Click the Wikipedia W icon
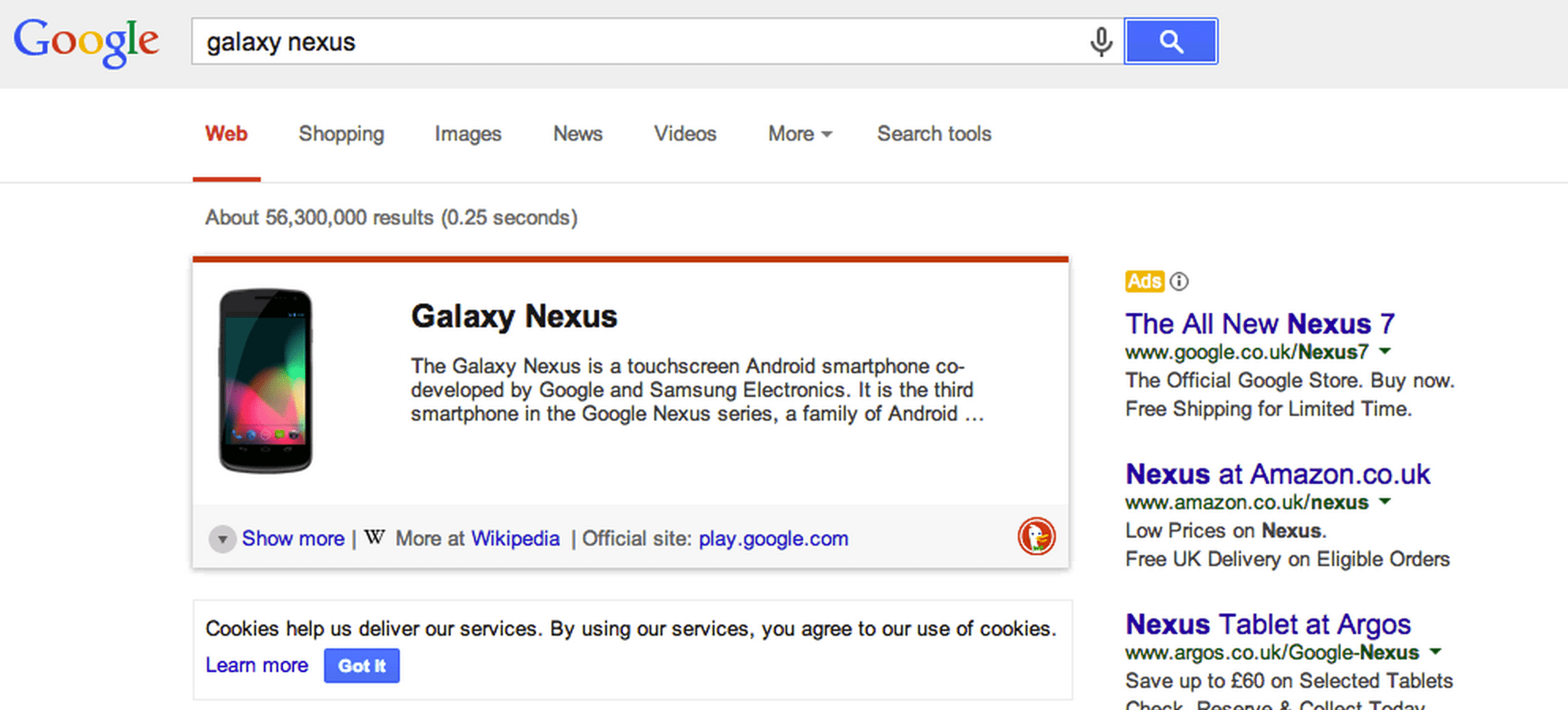Screen dimensions: 1568x710 pos(375,538)
